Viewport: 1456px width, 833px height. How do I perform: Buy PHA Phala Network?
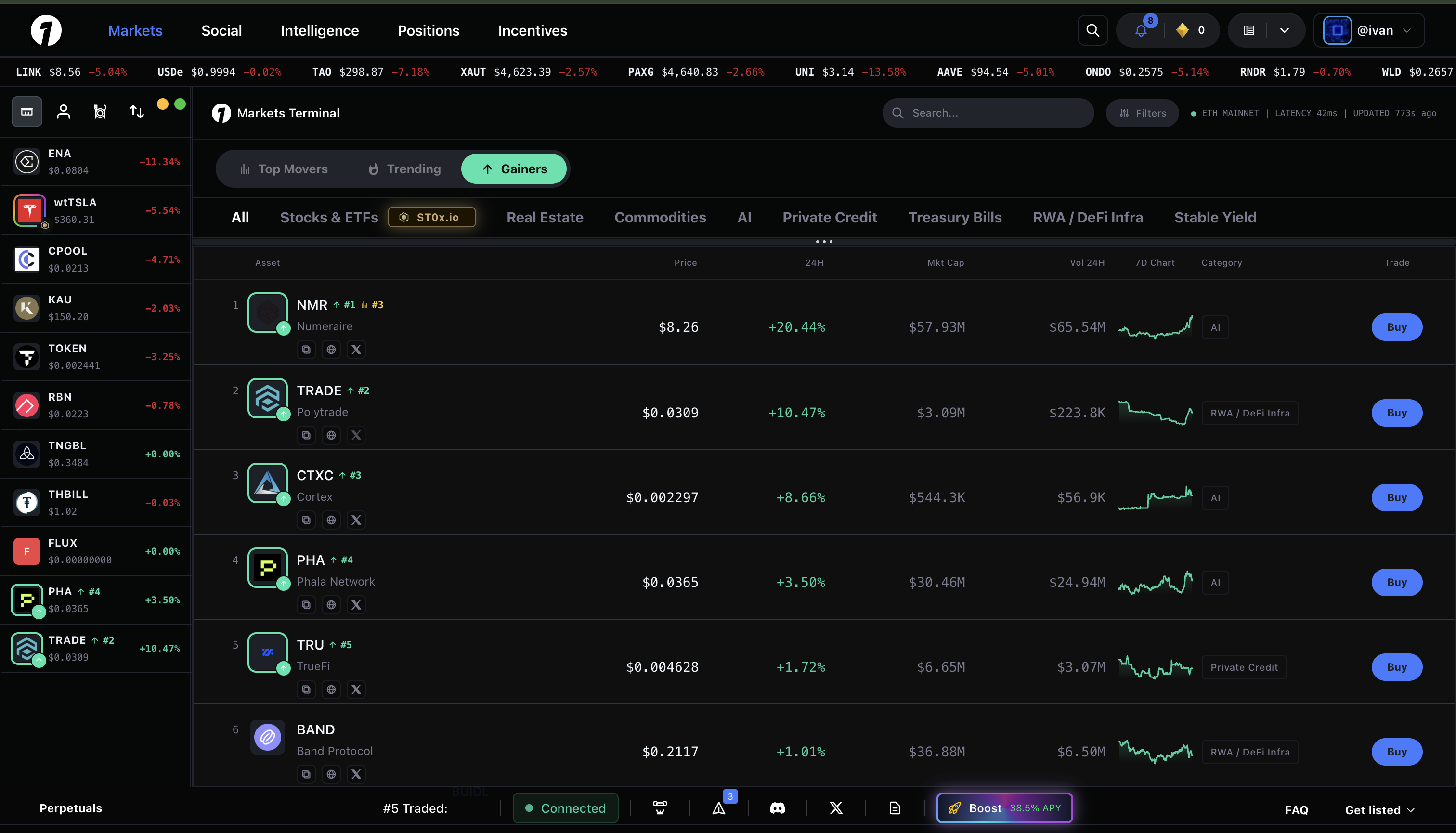[1396, 583]
